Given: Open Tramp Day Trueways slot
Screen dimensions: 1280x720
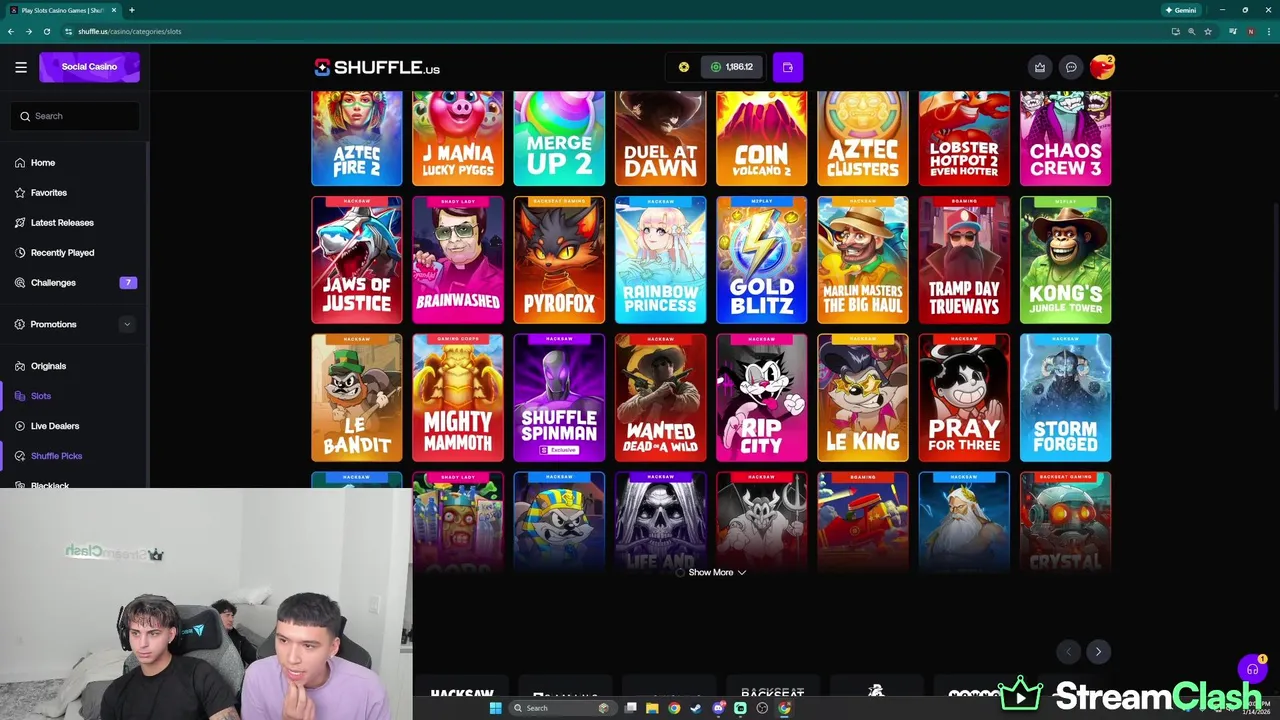Looking at the screenshot, I should [964, 260].
